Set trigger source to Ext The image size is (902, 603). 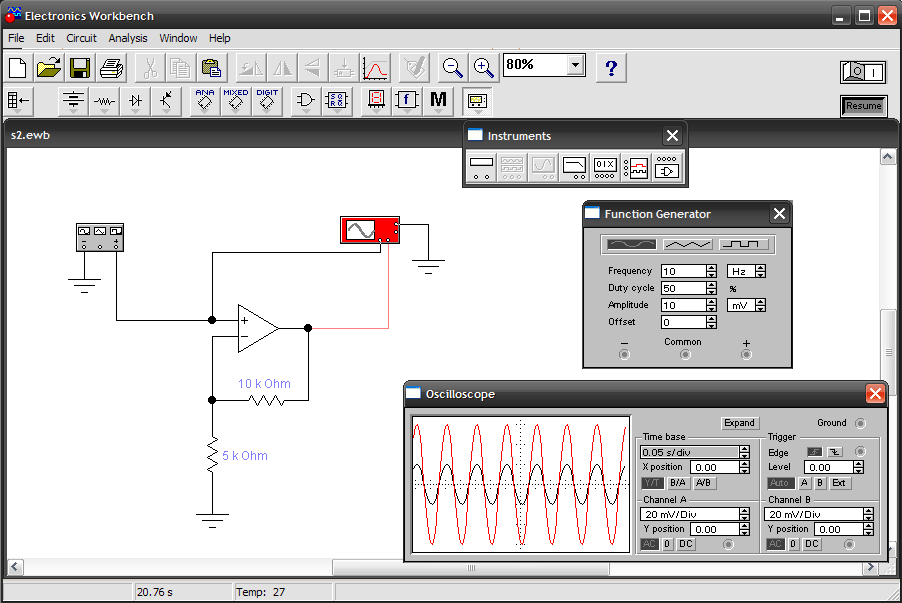click(x=839, y=483)
